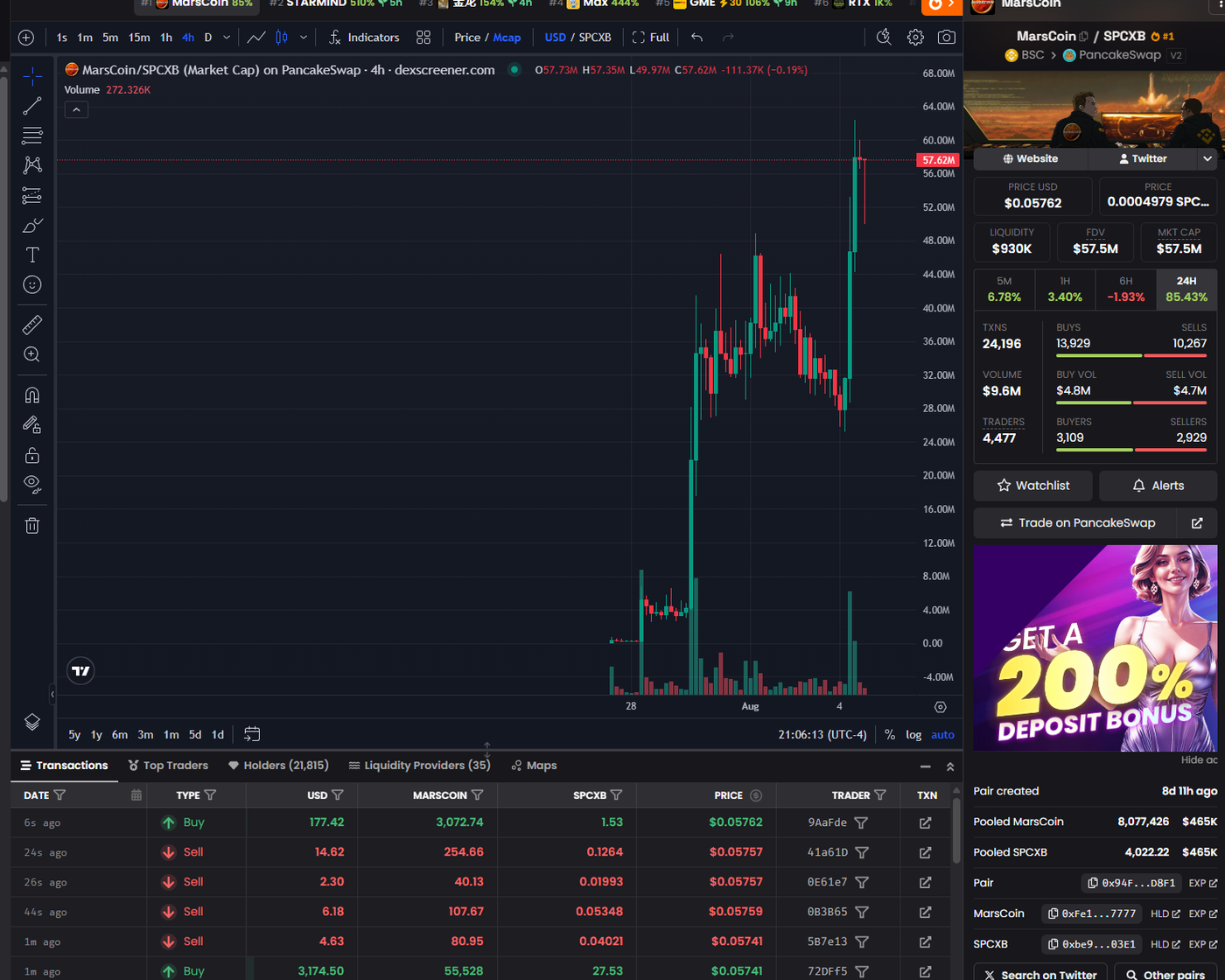Screen dimensions: 1225x980
Task: Open the patterns drawing tool
Action: tap(32, 164)
